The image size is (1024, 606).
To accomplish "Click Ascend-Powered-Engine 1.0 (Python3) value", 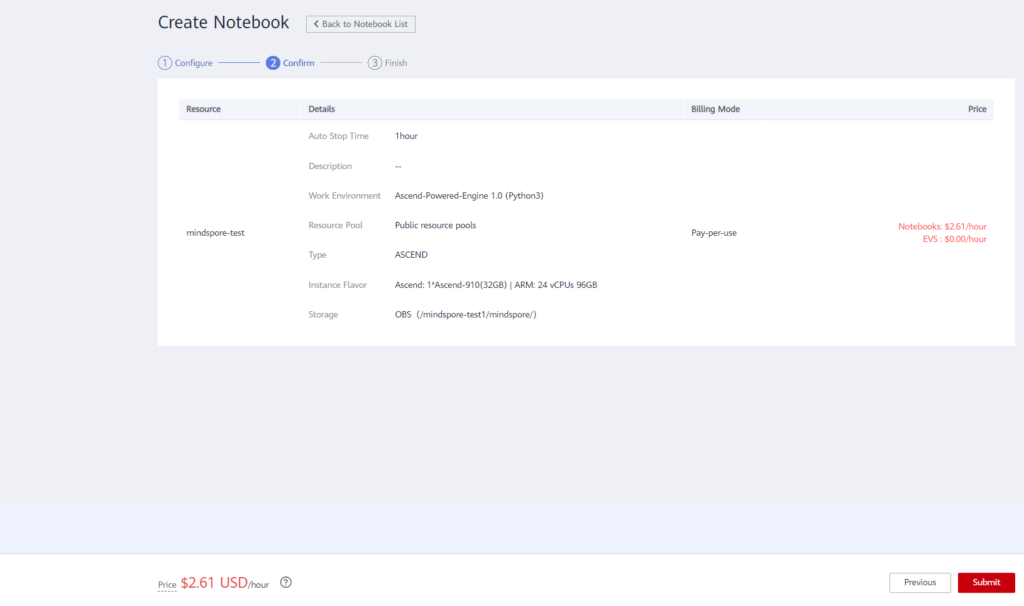I will (x=469, y=196).
